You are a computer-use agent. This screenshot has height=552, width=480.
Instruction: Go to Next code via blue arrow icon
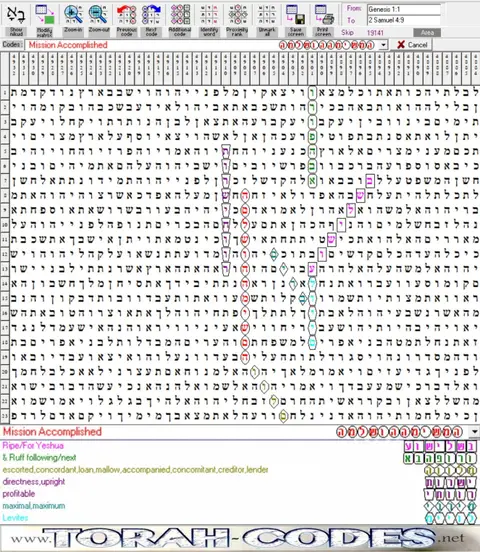tap(151, 14)
